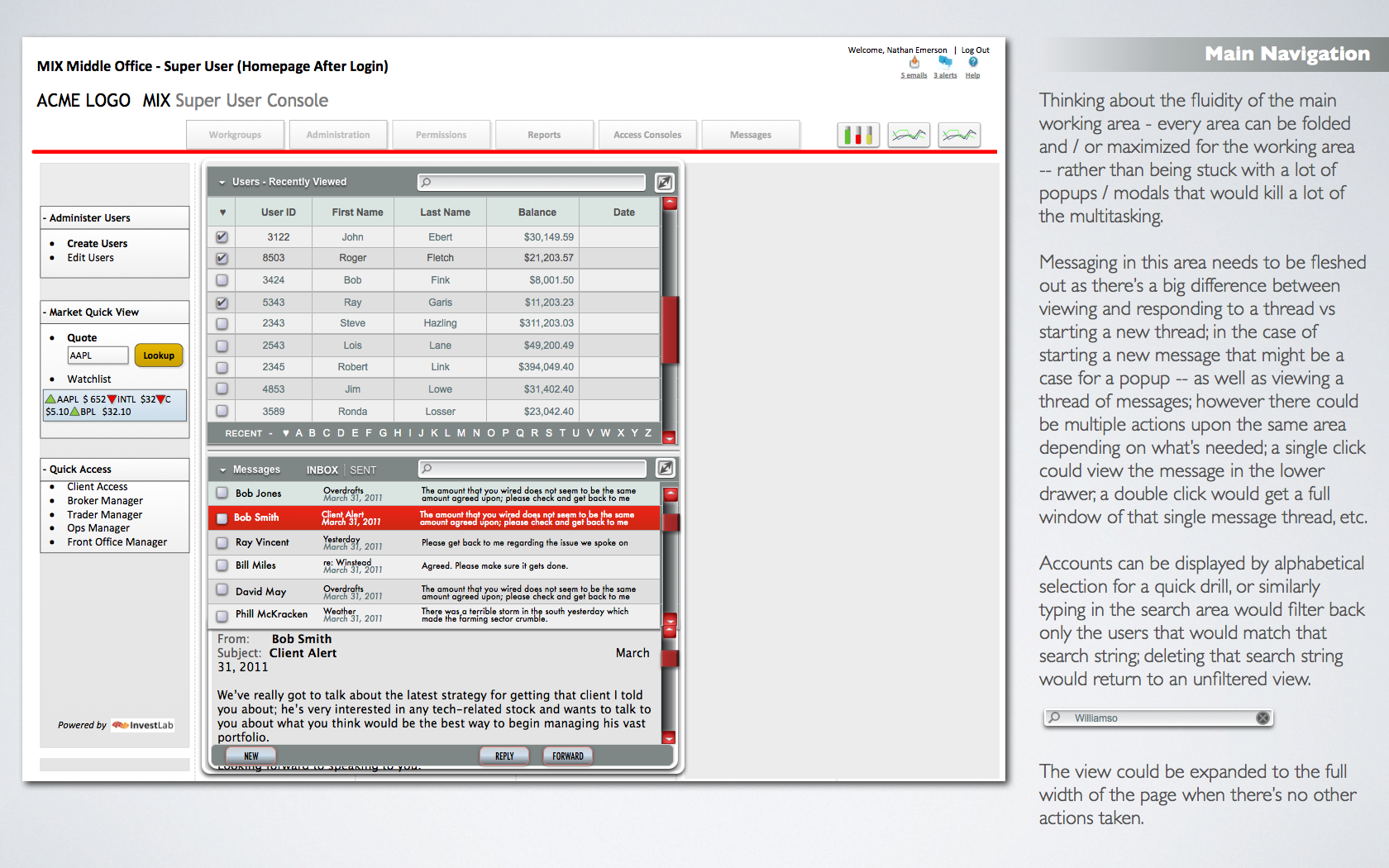
Task: Click the heart favorites icon in alphabet bar
Action: [286, 433]
